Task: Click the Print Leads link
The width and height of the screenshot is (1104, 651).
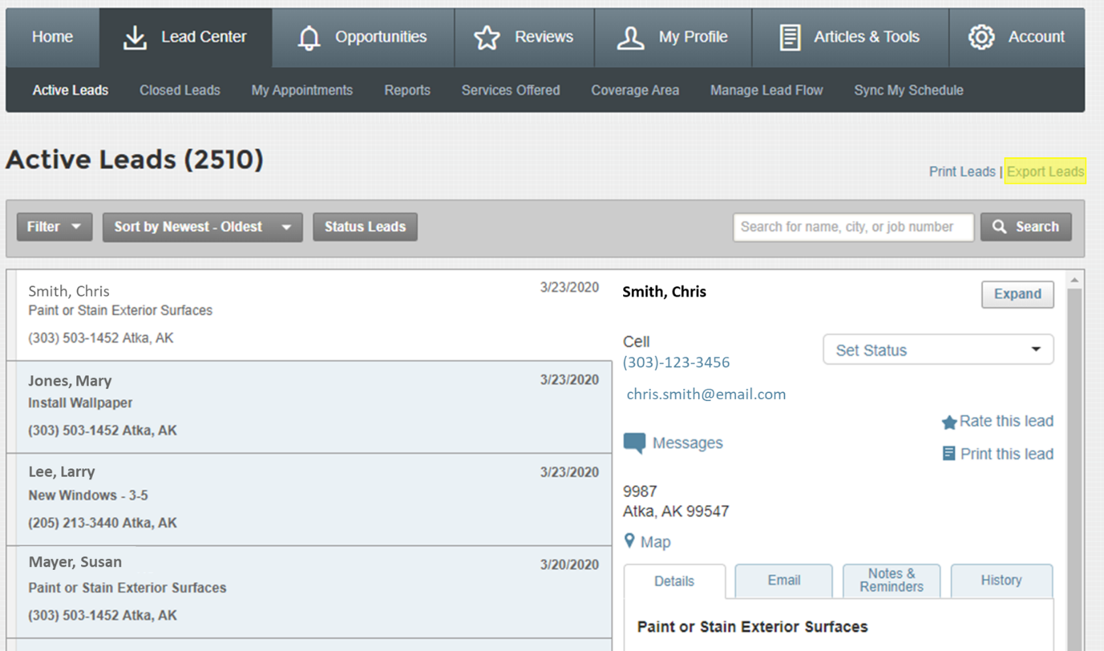Action: (x=962, y=172)
